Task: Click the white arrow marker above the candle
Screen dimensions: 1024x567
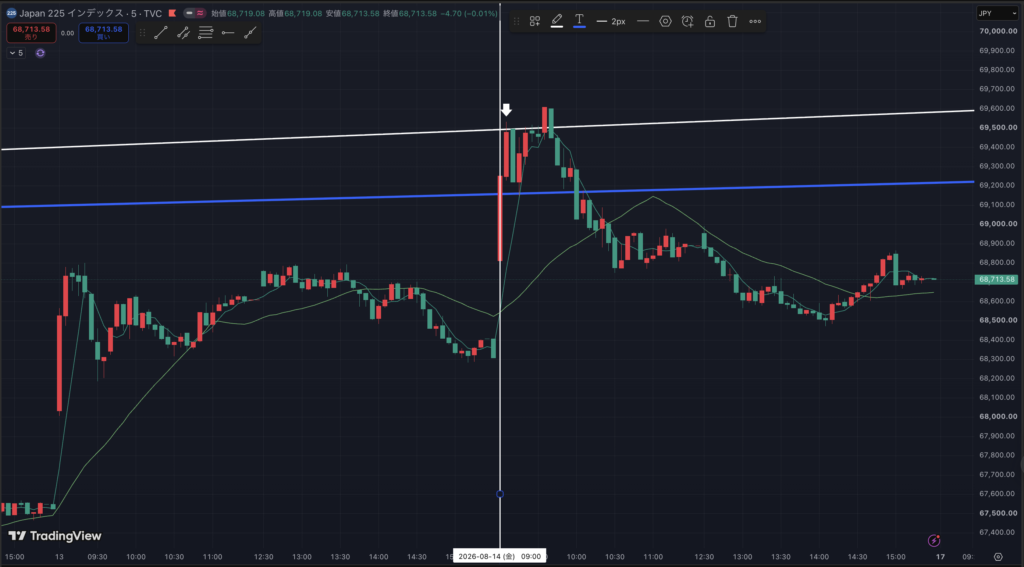Action: pyautogui.click(x=506, y=109)
